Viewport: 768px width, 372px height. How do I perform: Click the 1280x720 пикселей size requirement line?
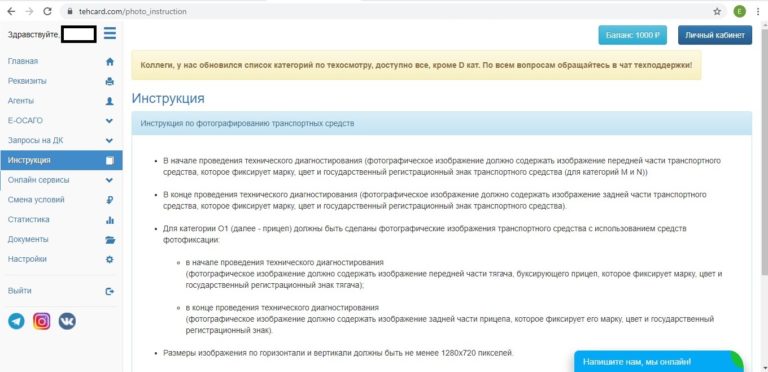(338, 352)
